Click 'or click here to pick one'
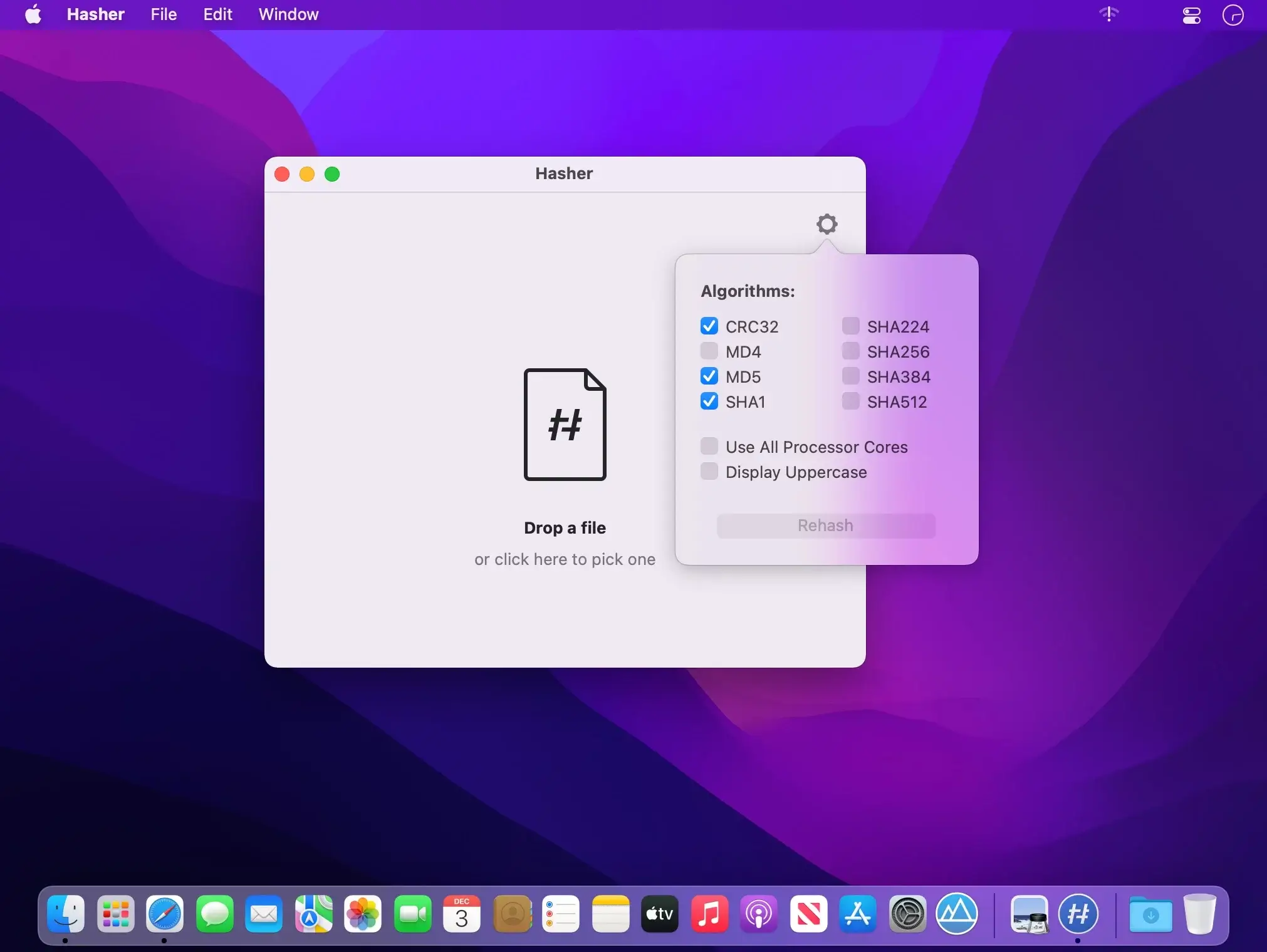 565,559
